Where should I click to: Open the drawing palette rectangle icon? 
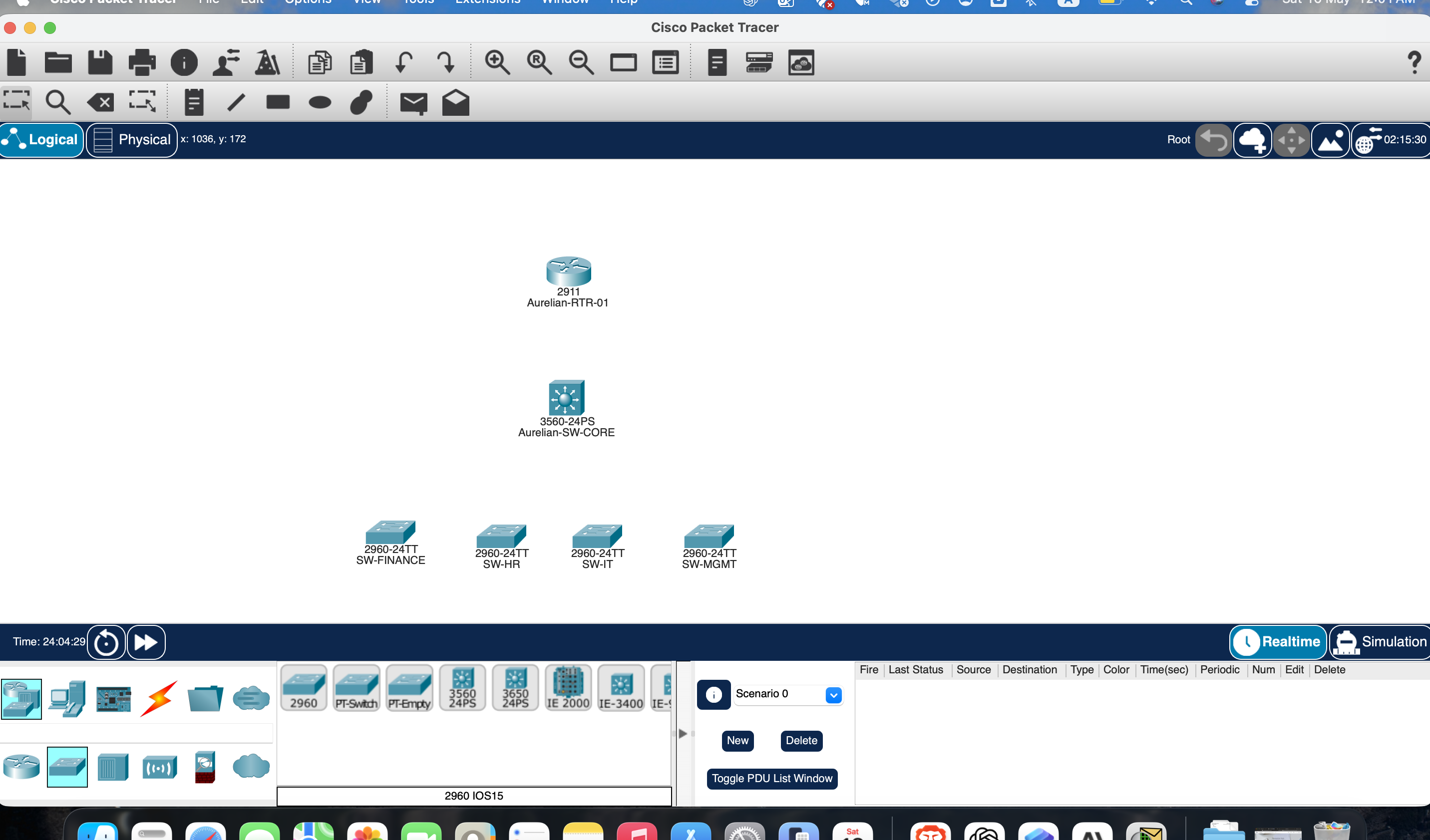(x=623, y=62)
